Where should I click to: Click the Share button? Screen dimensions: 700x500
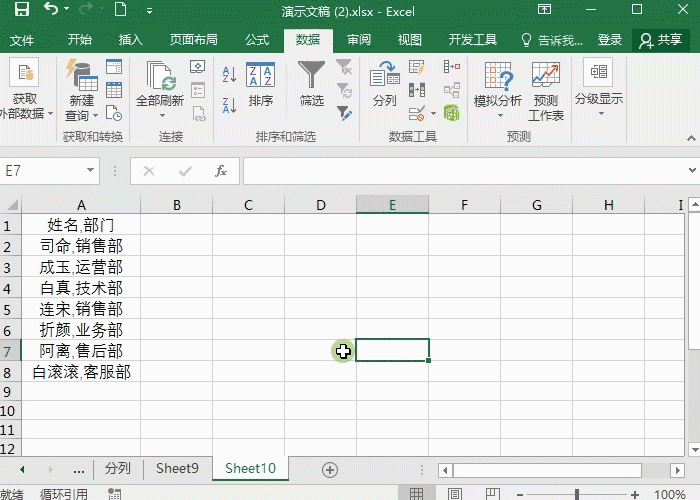[x=661, y=40]
